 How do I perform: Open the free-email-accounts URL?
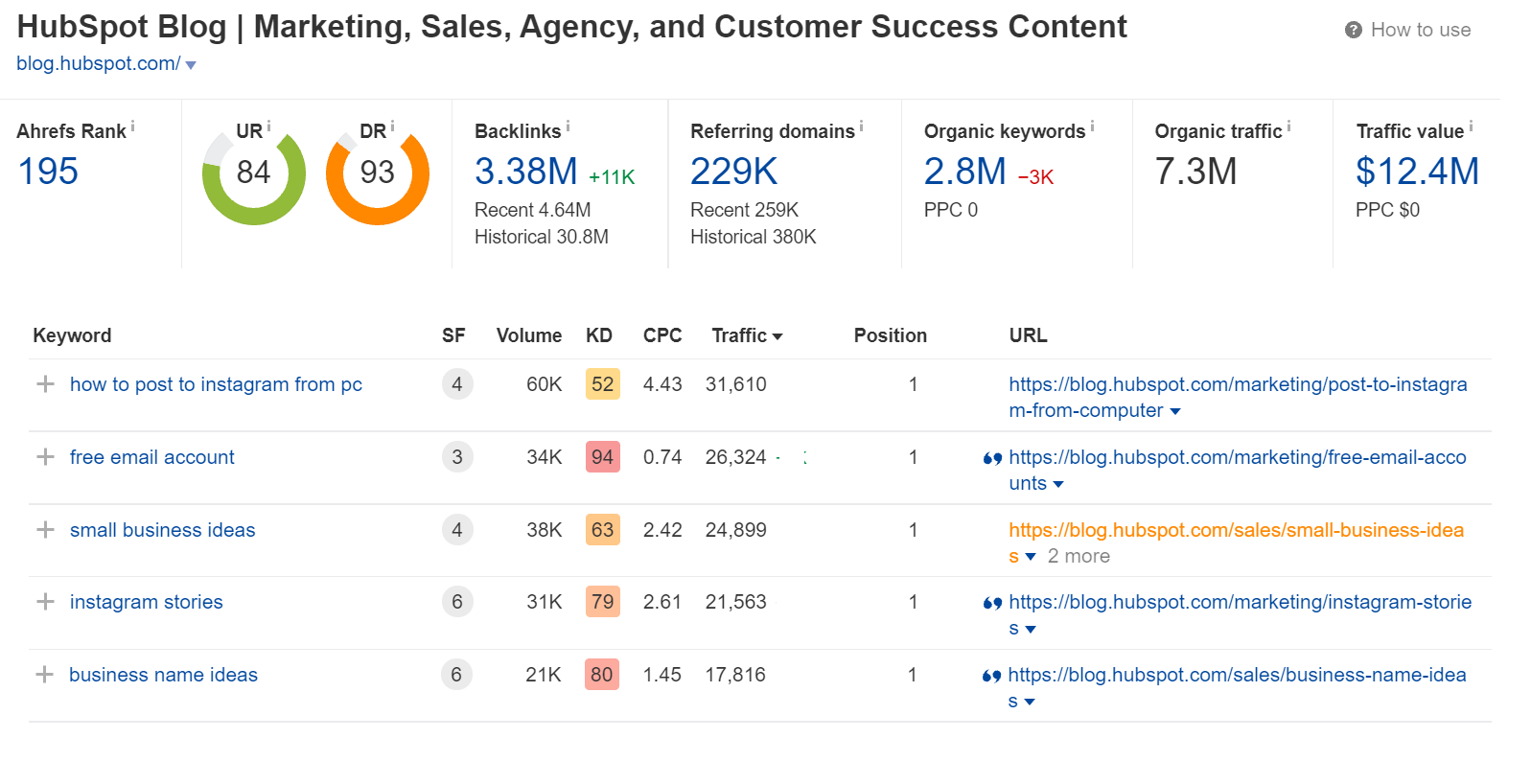coord(1238,470)
